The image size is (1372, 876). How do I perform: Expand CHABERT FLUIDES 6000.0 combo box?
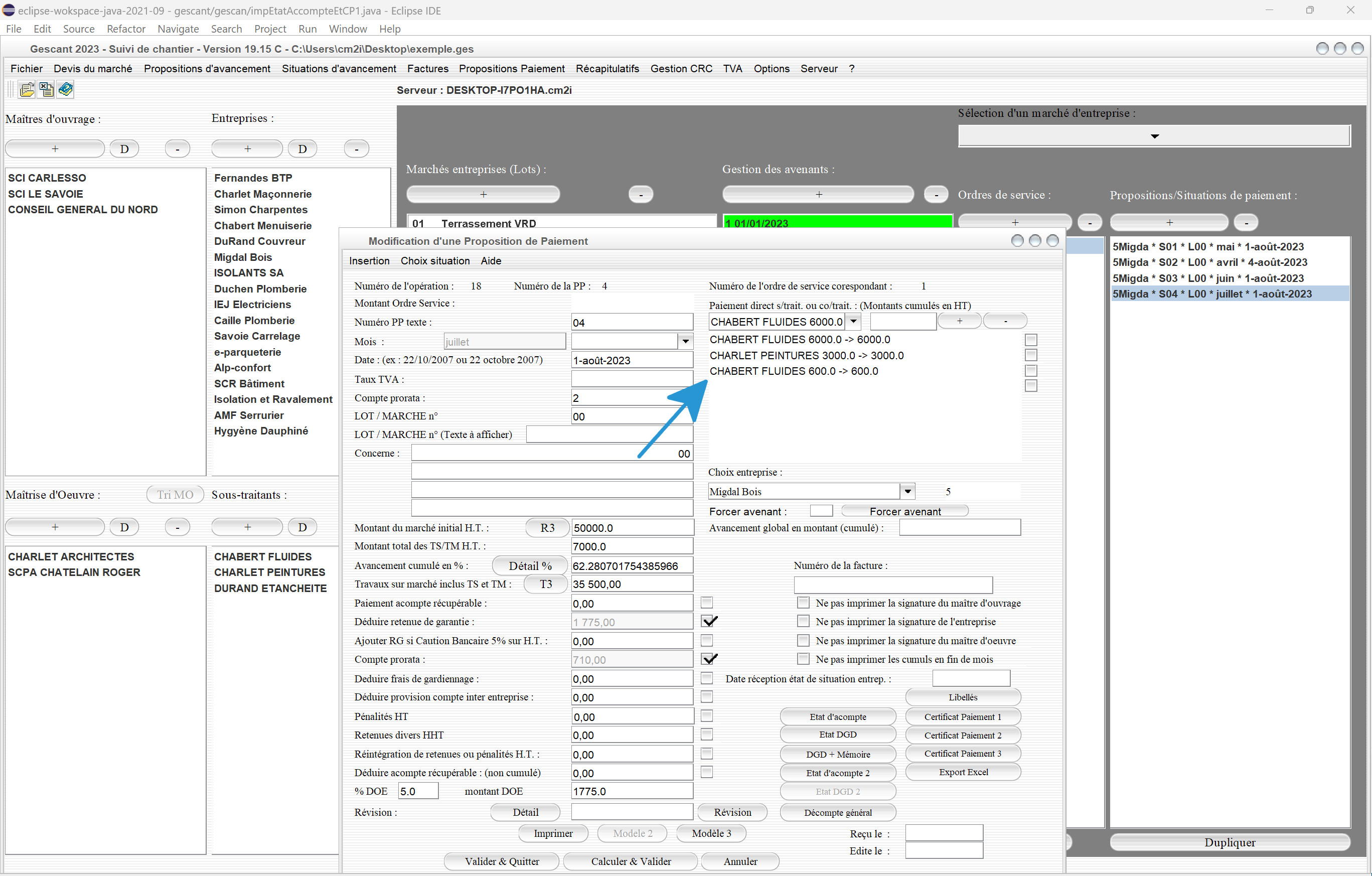[853, 322]
